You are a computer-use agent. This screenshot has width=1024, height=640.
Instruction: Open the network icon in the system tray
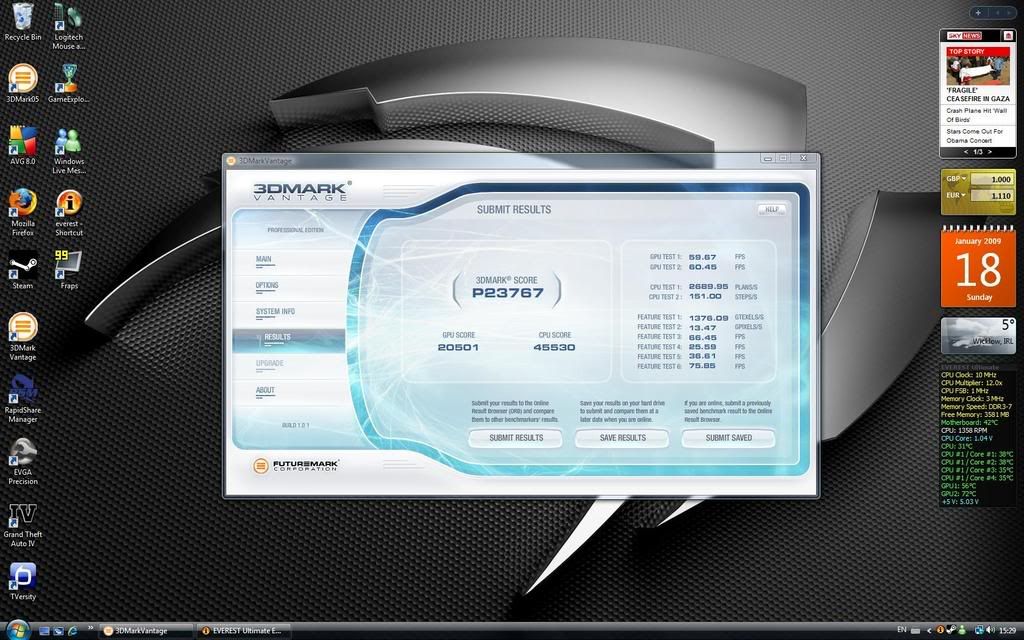[979, 630]
